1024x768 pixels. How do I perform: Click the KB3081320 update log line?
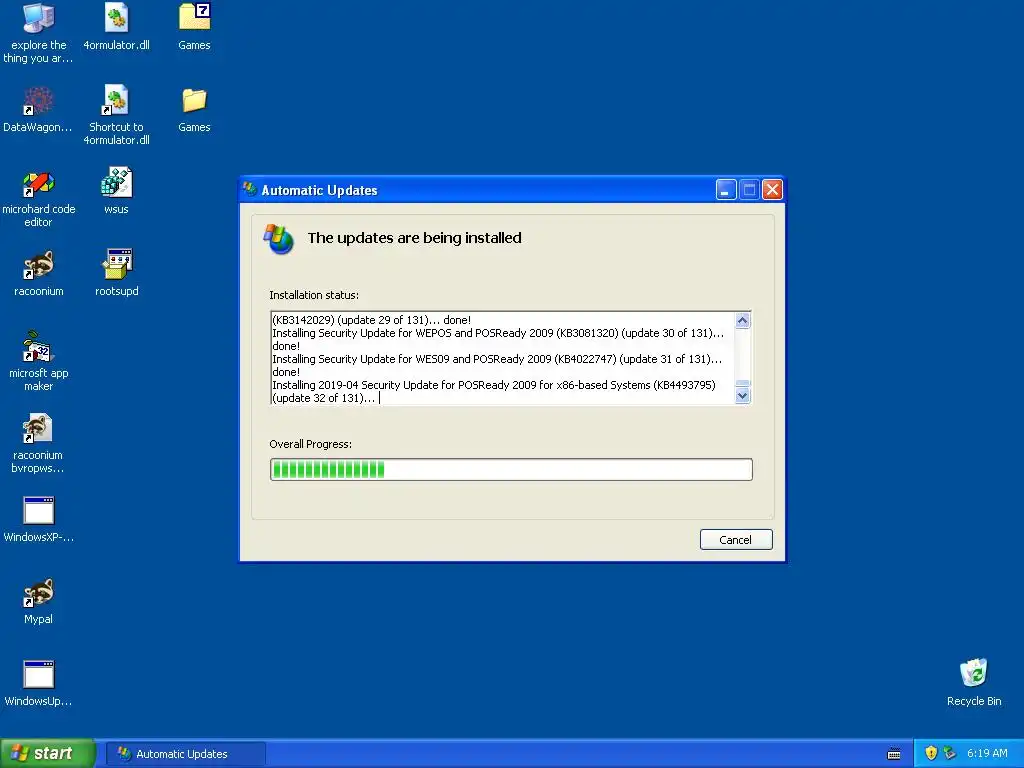point(498,339)
